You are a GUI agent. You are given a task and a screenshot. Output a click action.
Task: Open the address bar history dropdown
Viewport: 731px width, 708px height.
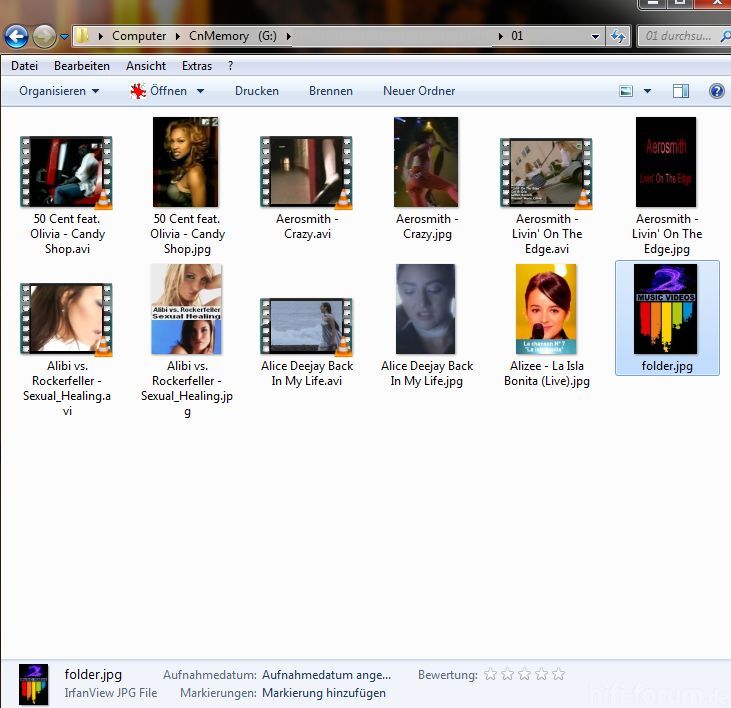click(x=595, y=36)
